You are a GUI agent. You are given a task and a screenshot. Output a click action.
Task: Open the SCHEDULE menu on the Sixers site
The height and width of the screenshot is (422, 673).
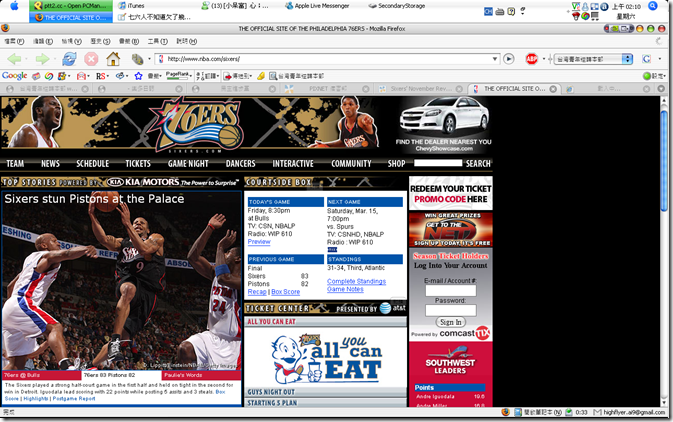click(93, 164)
